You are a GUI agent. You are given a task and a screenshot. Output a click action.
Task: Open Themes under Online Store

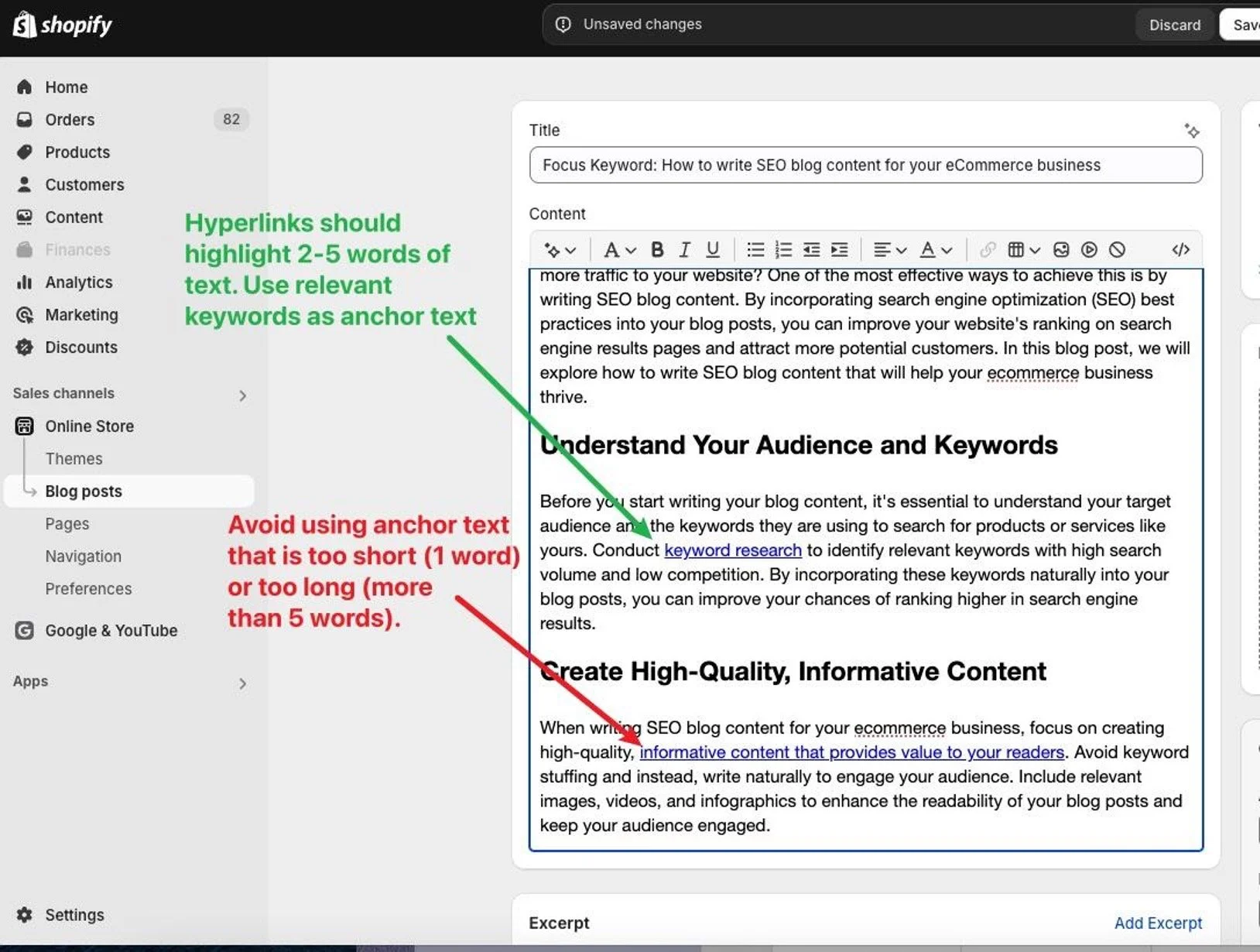(74, 459)
